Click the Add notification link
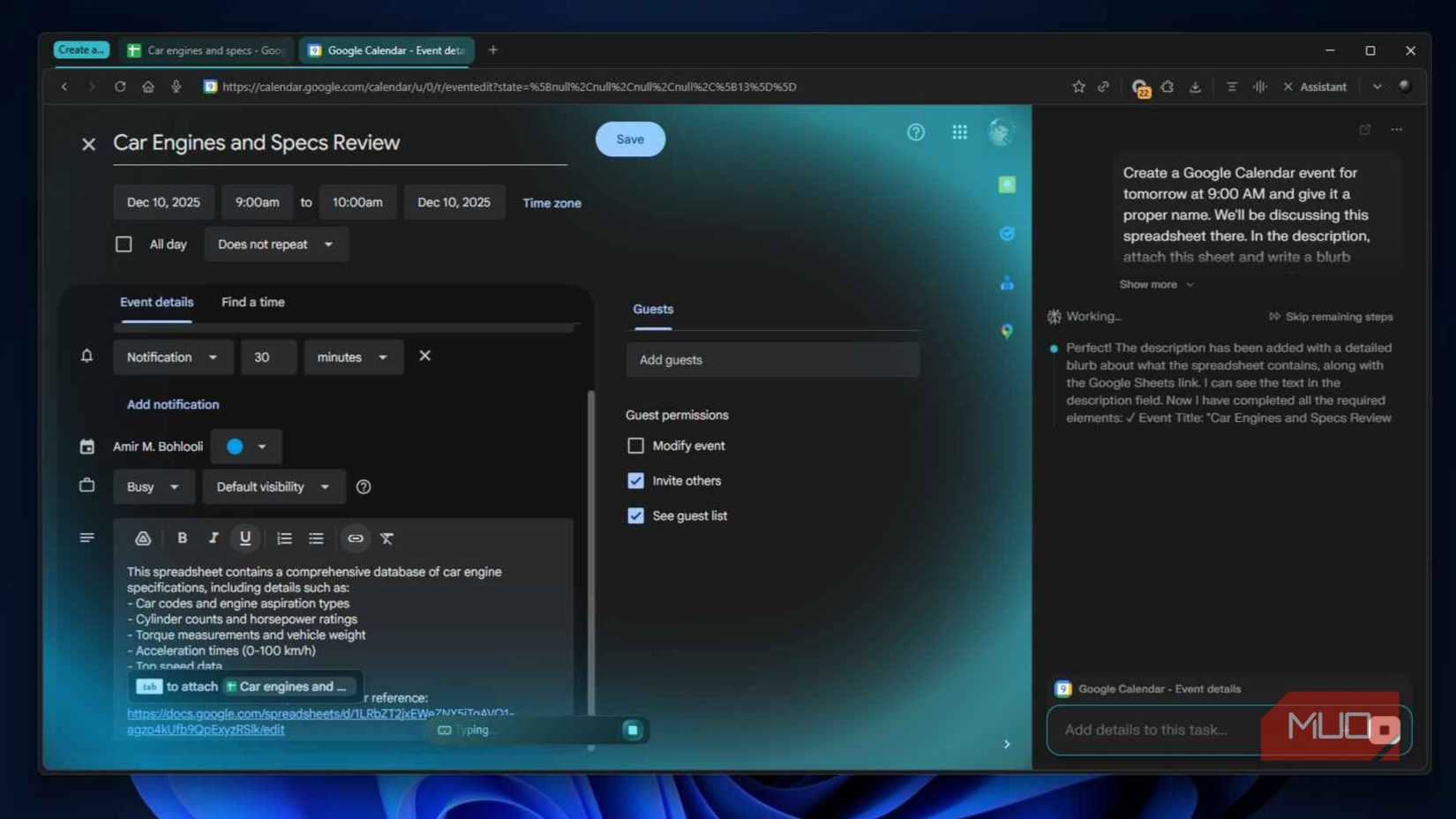This screenshot has width=1456, height=819. coord(173,404)
